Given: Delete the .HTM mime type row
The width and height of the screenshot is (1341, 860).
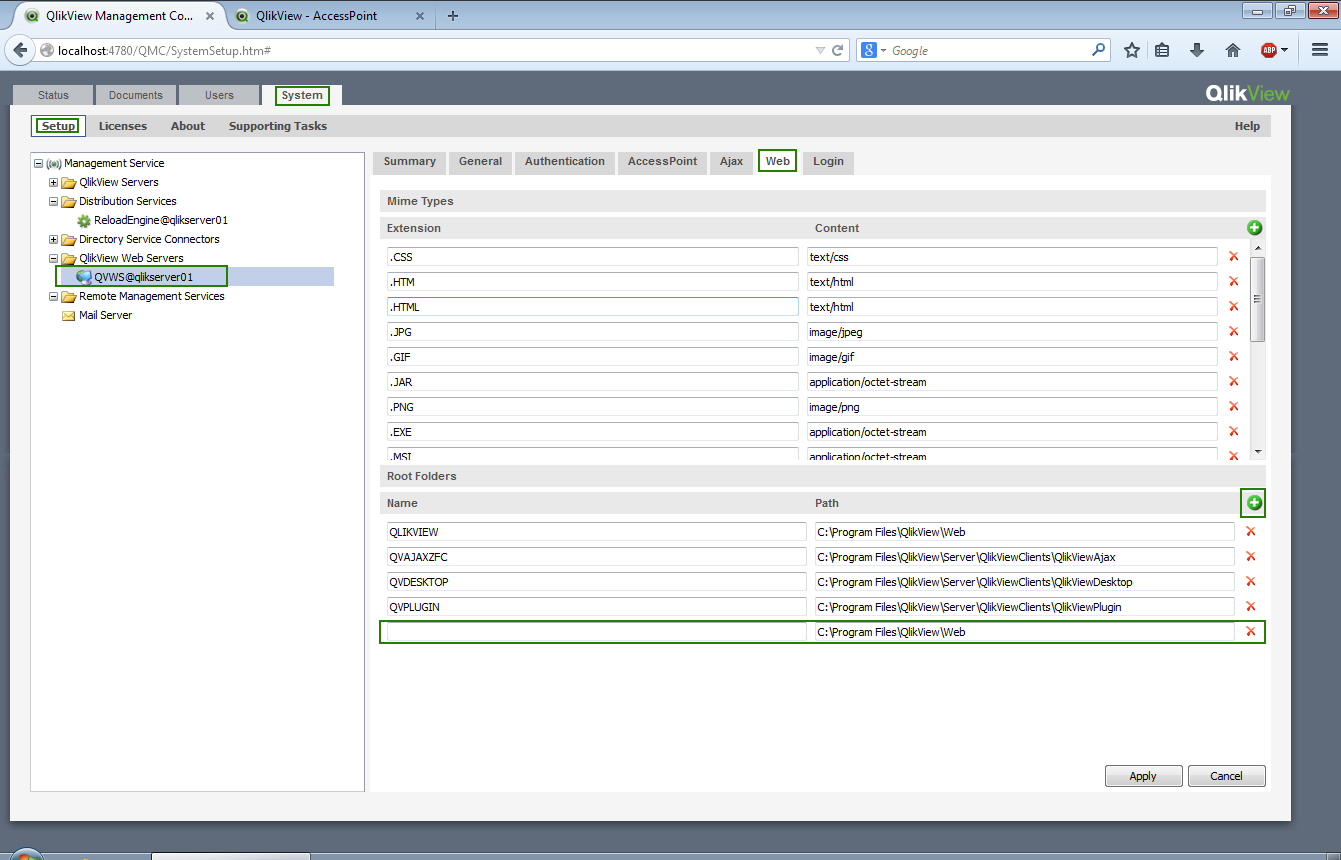Looking at the screenshot, I should click(x=1233, y=282).
